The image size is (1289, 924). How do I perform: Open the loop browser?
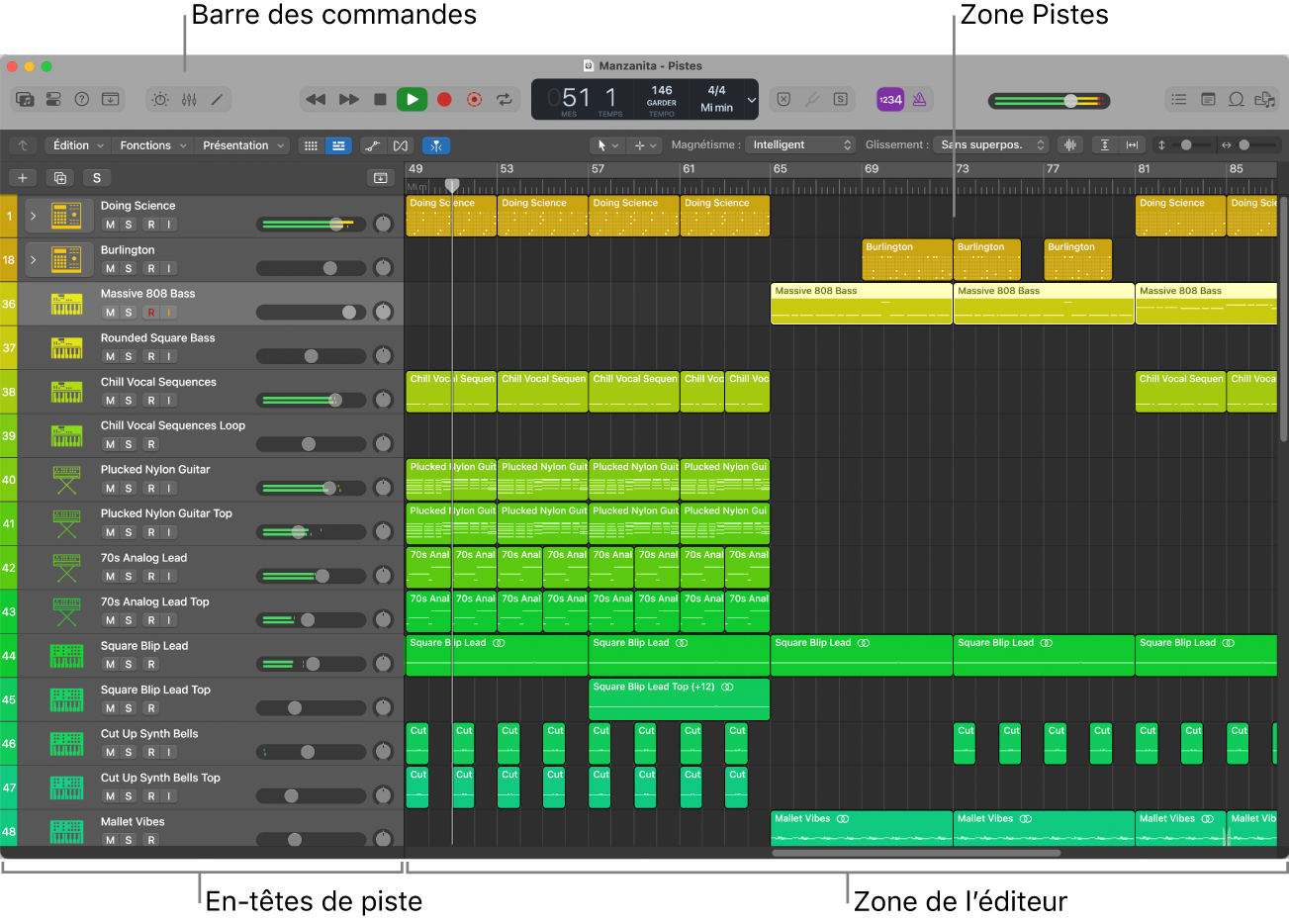[x=1237, y=100]
